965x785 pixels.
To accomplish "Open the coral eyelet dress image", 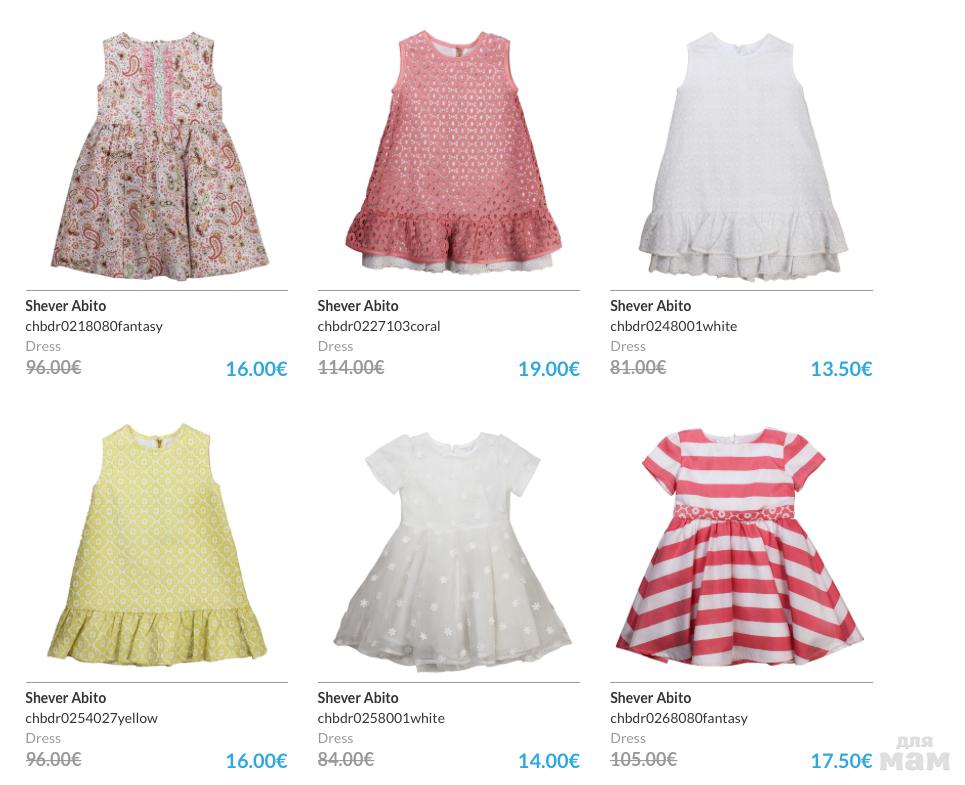I will pyautogui.click(x=454, y=152).
